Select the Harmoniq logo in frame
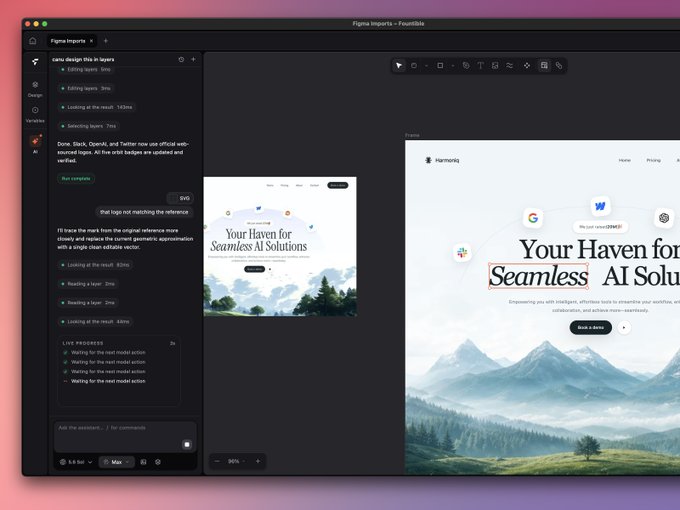Screen dimensions: 680x510 [x=441, y=160]
